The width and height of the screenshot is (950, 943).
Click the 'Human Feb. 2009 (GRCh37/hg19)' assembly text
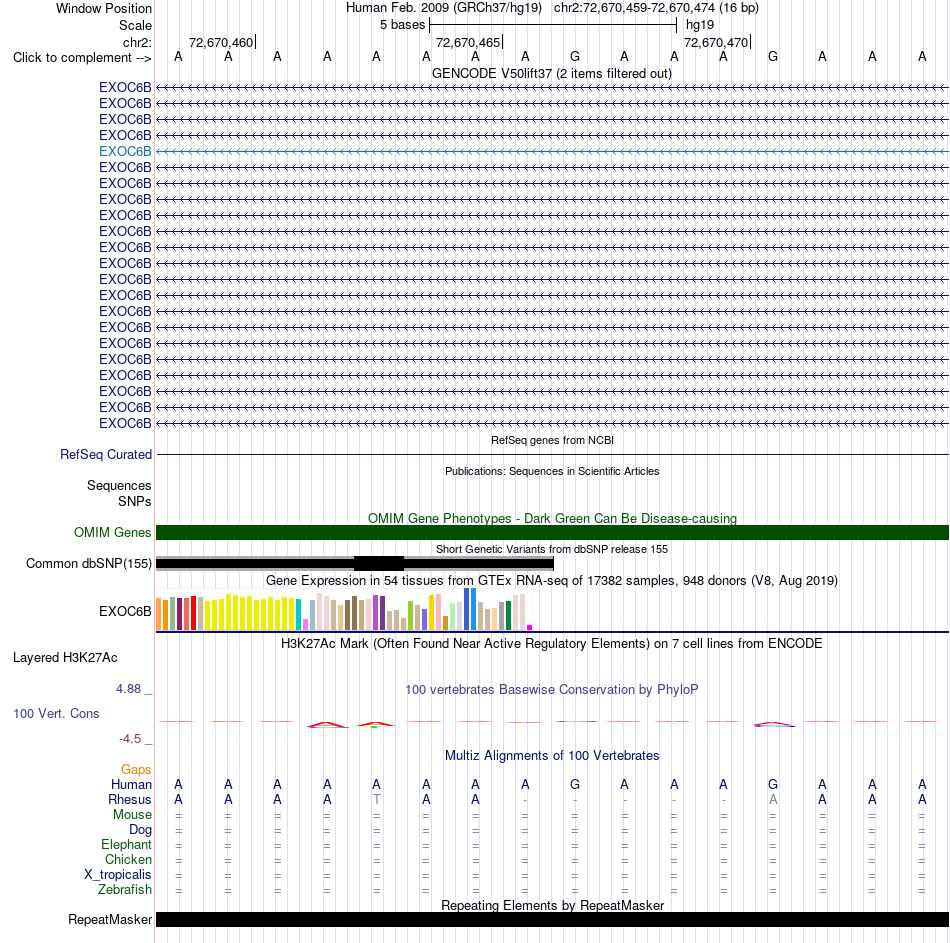click(x=445, y=8)
